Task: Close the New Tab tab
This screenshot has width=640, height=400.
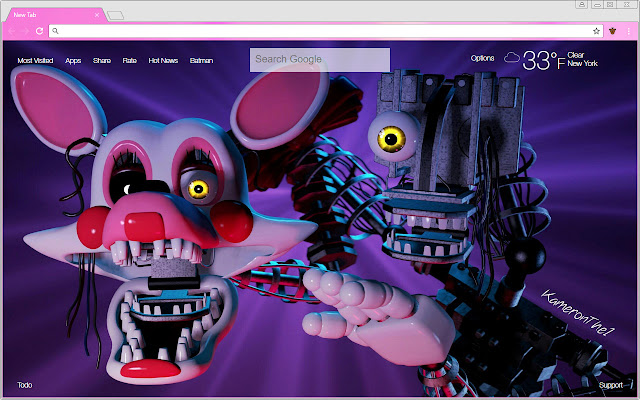Action: [x=97, y=15]
